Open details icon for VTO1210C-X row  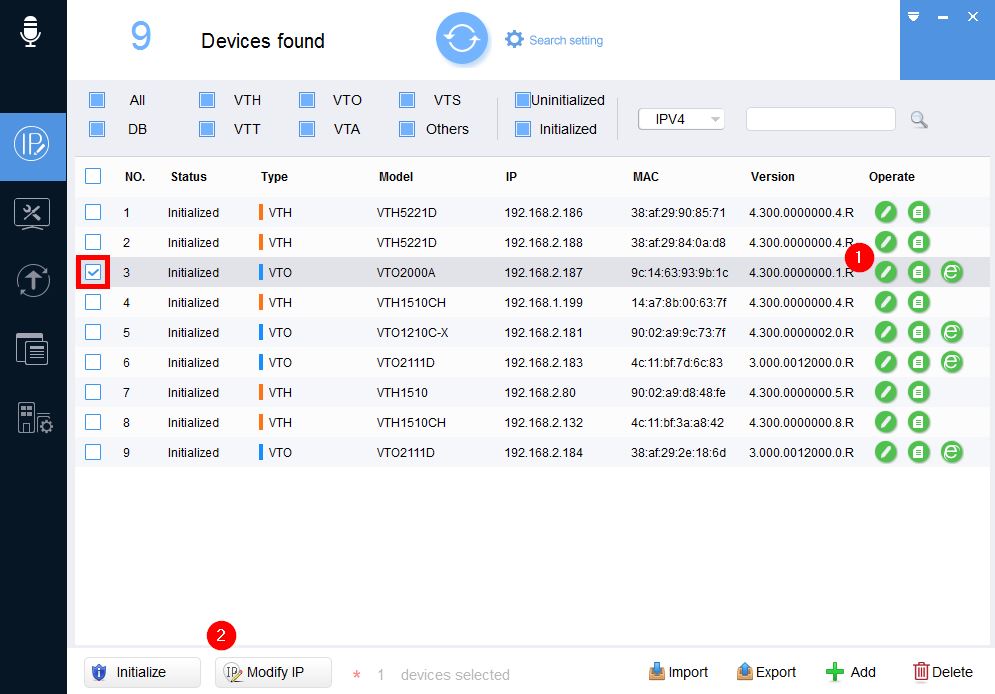coord(918,332)
